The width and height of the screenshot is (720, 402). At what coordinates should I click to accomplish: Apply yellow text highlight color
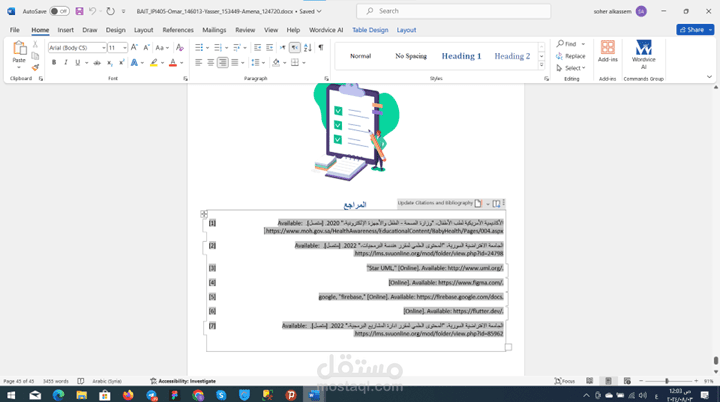click(154, 62)
